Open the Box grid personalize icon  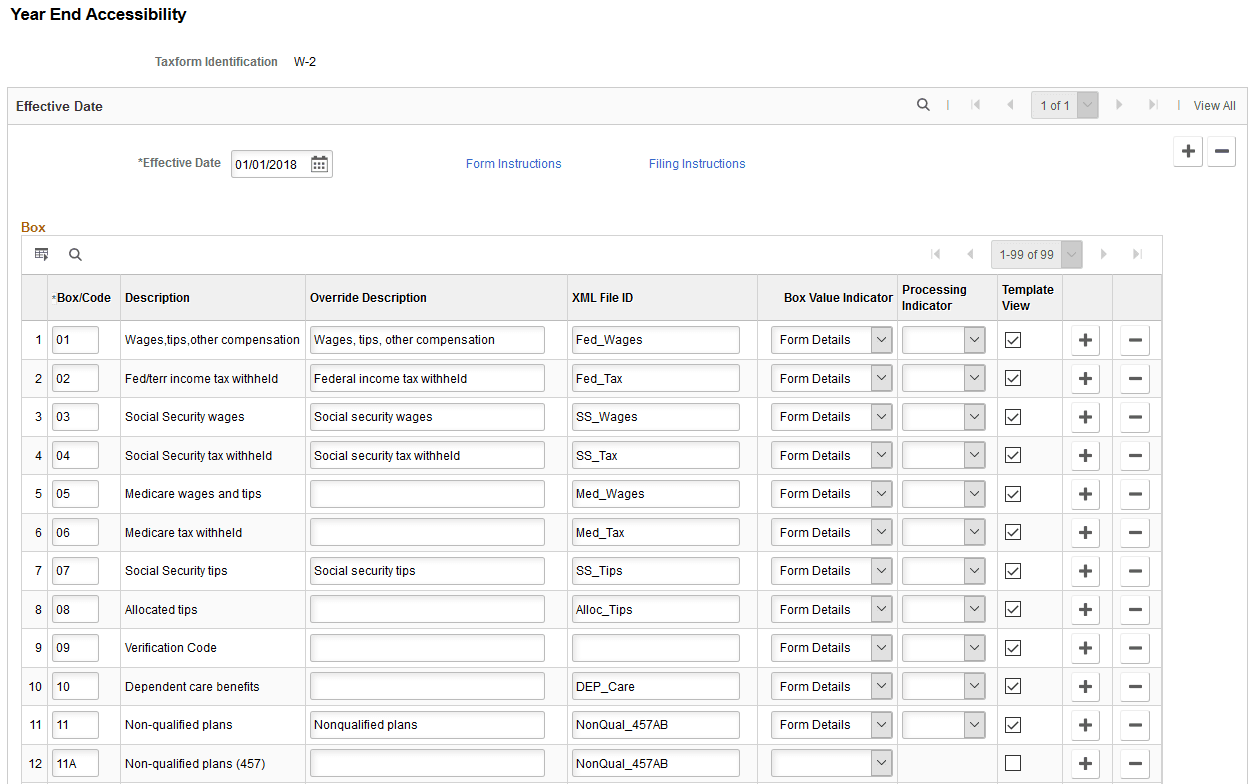[42, 255]
